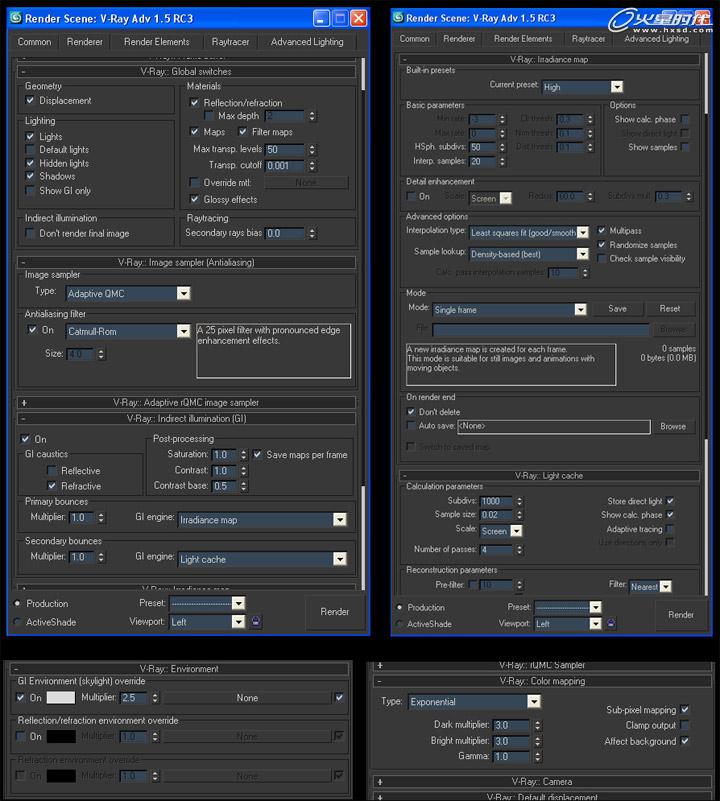Toggle the Hidden lights checkbox
The width and height of the screenshot is (720, 801).
coord(30,163)
